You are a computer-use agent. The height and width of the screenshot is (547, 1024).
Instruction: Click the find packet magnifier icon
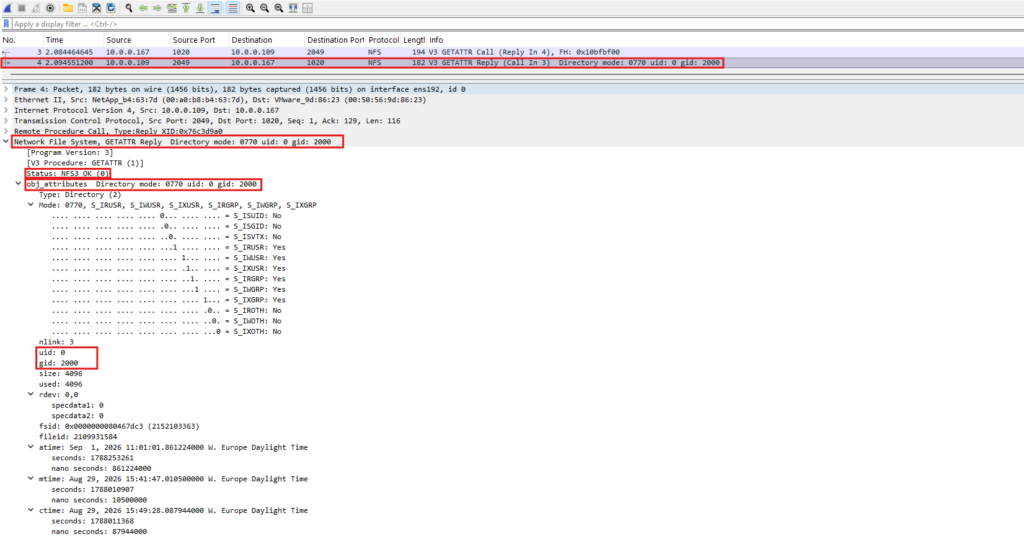[x=129, y=8]
